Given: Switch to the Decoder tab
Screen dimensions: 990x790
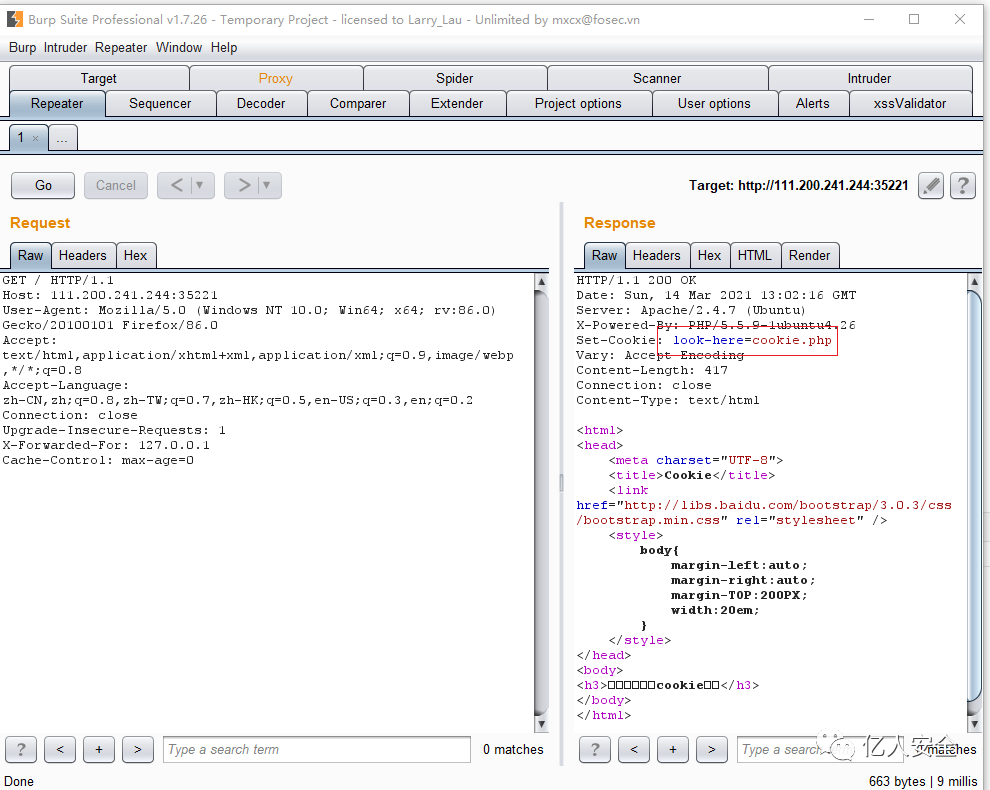Looking at the screenshot, I should click(261, 103).
